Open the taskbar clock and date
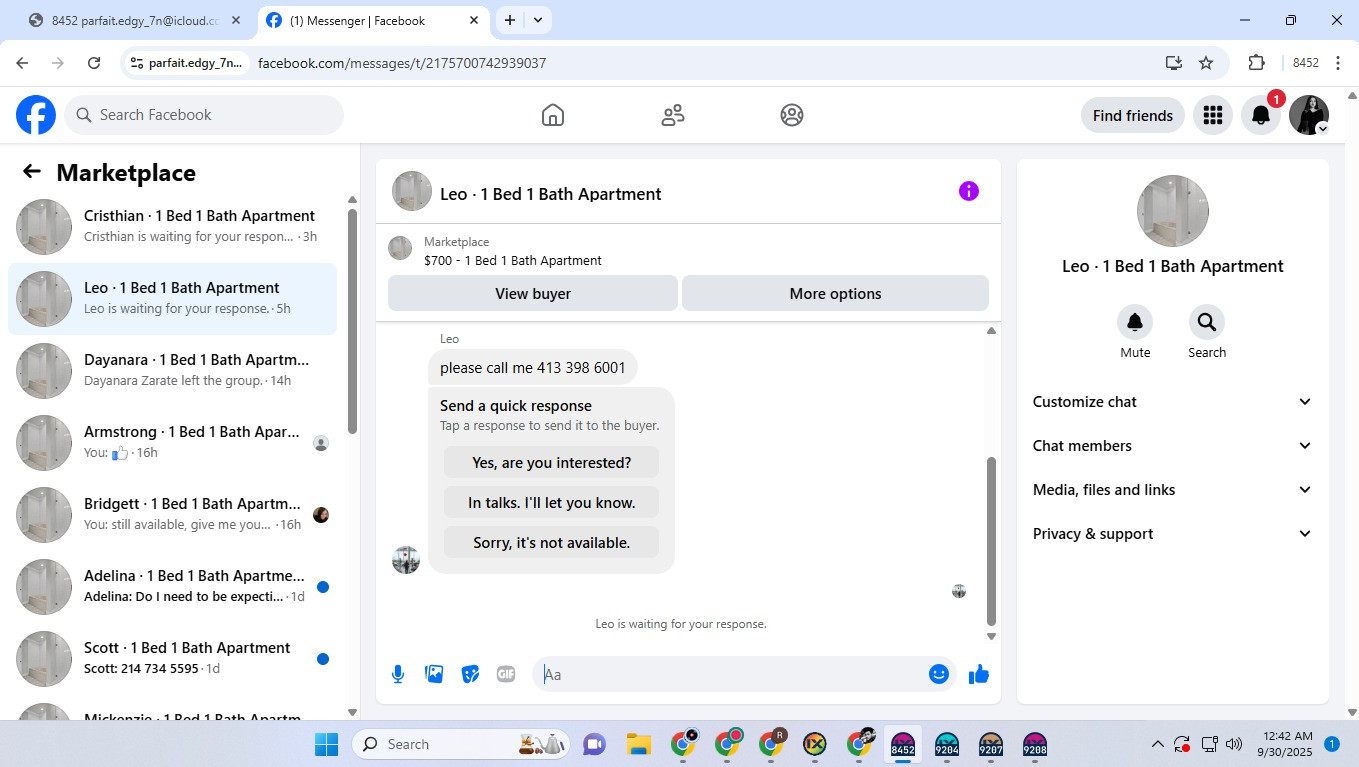This screenshot has height=767, width=1359. [1287, 744]
